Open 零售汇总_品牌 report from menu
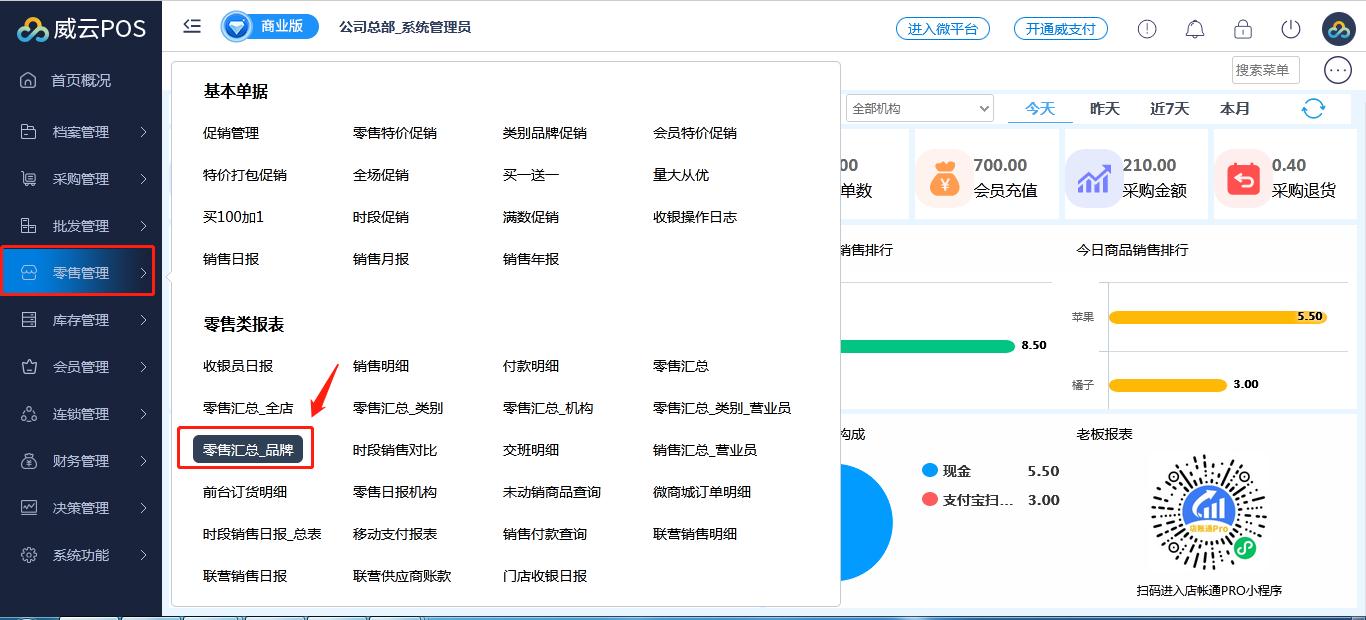 point(248,450)
